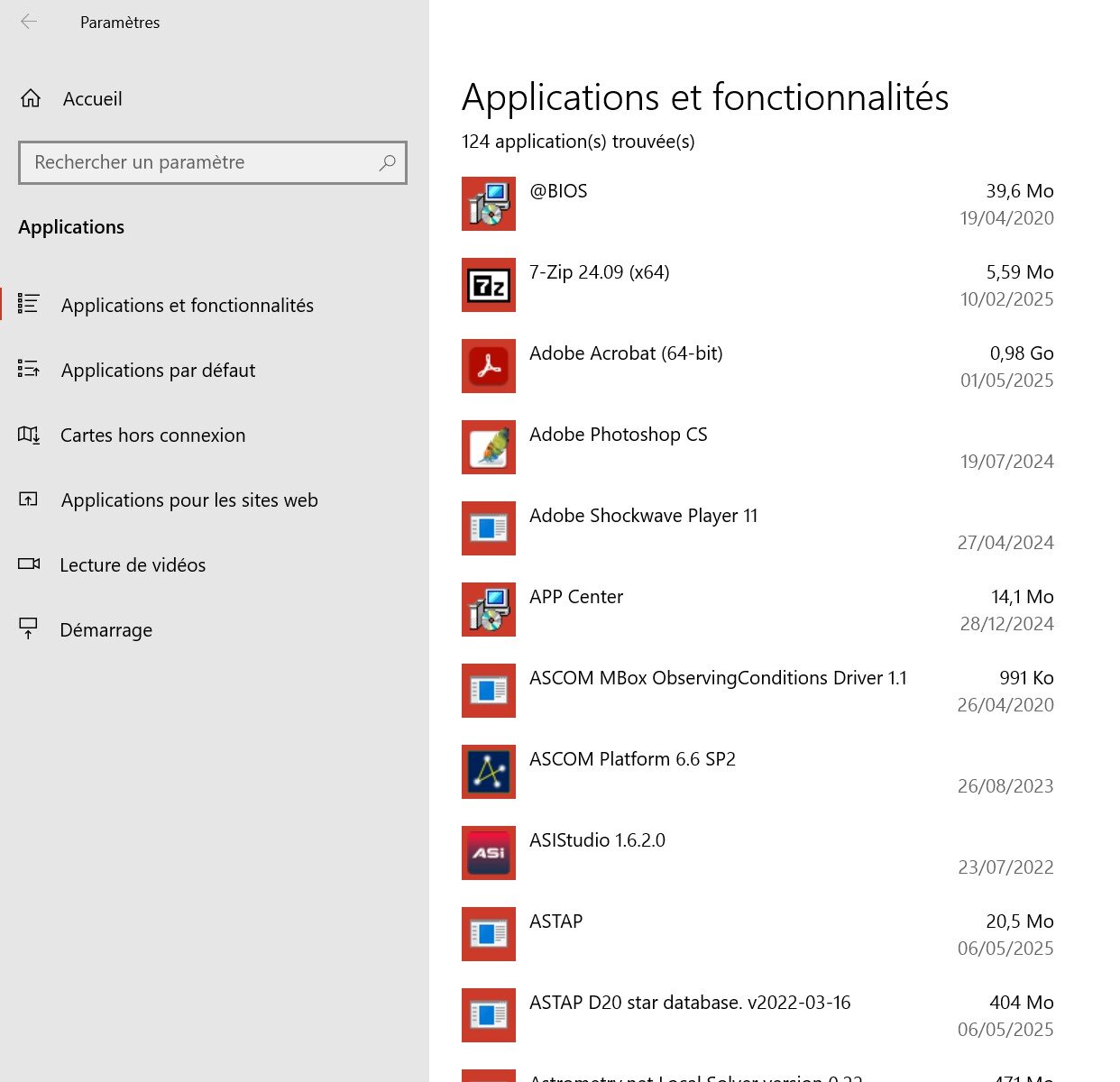
Task: Go to Cartes hors connexion
Action: 152,436
